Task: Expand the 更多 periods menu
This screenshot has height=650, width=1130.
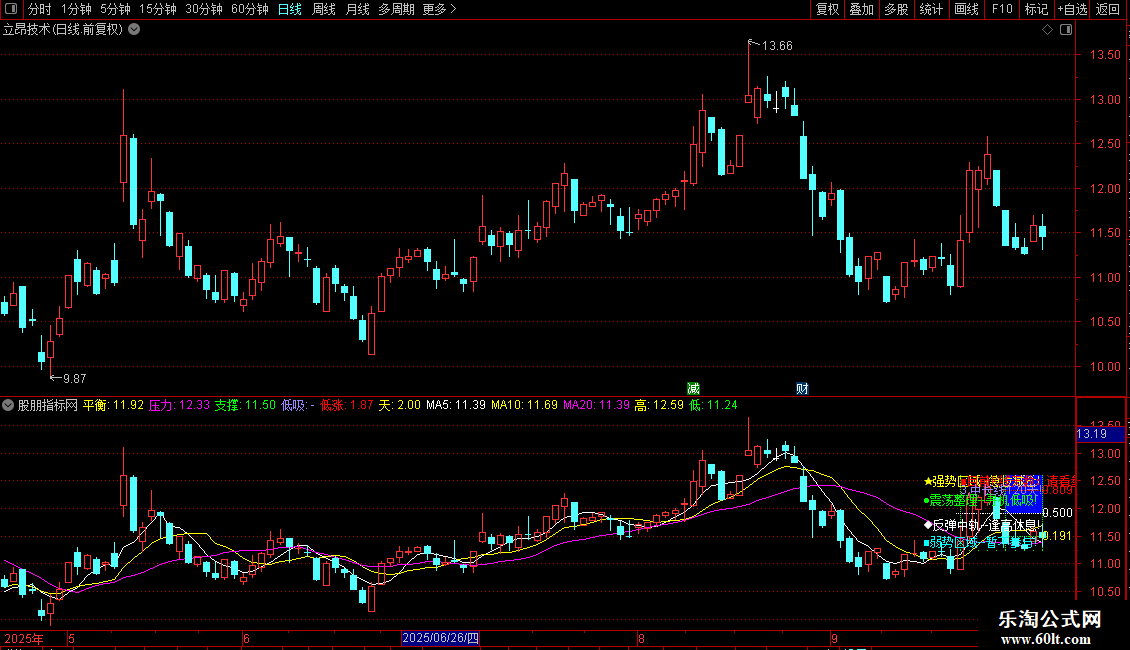Action: [439, 9]
